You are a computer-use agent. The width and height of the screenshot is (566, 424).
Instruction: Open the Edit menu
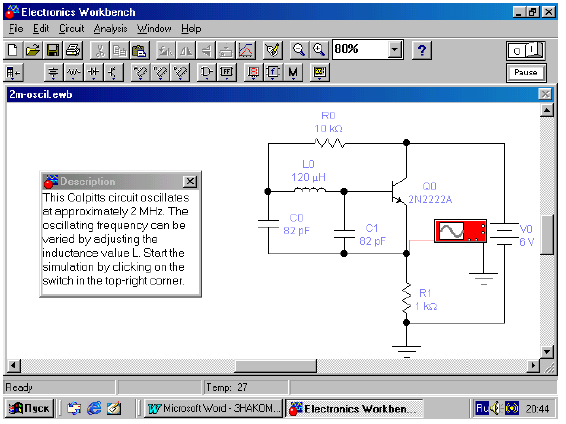[41, 29]
